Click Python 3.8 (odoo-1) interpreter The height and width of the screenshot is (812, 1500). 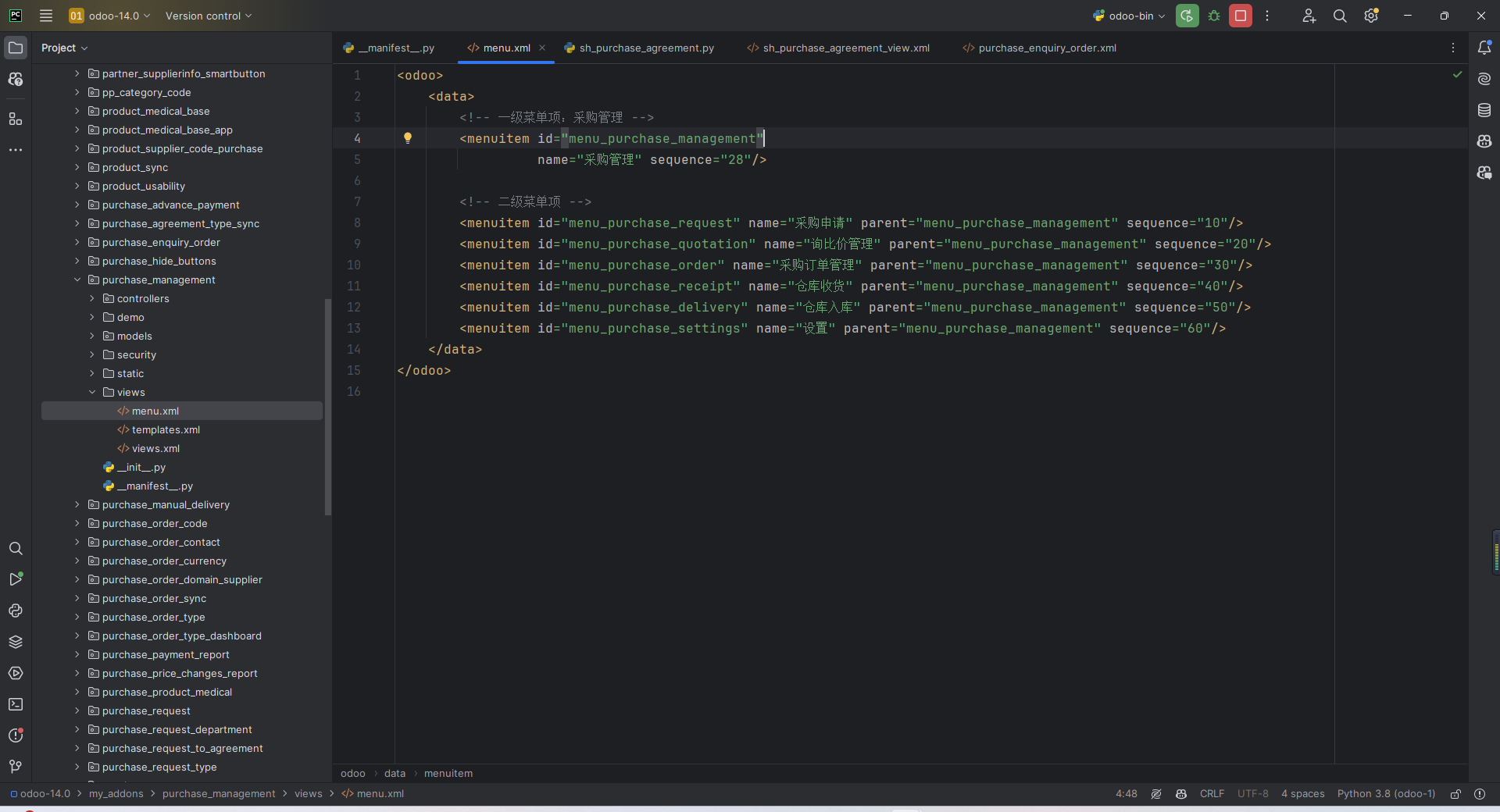pos(1386,794)
